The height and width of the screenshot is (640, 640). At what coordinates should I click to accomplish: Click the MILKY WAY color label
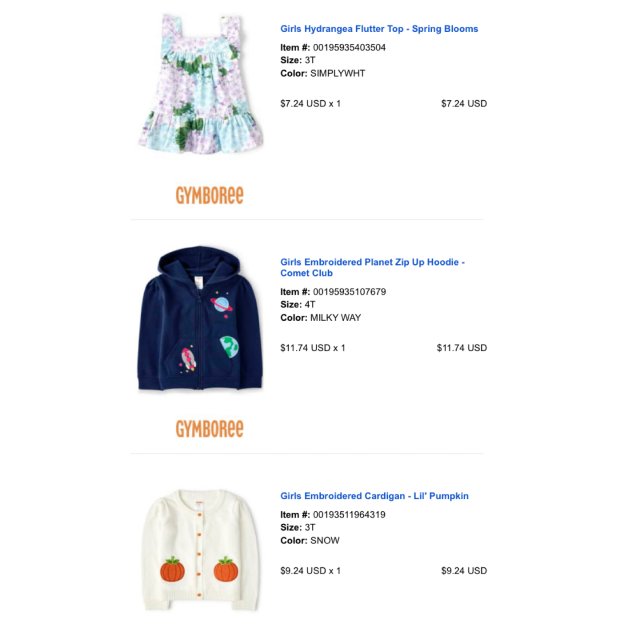[x=336, y=318]
